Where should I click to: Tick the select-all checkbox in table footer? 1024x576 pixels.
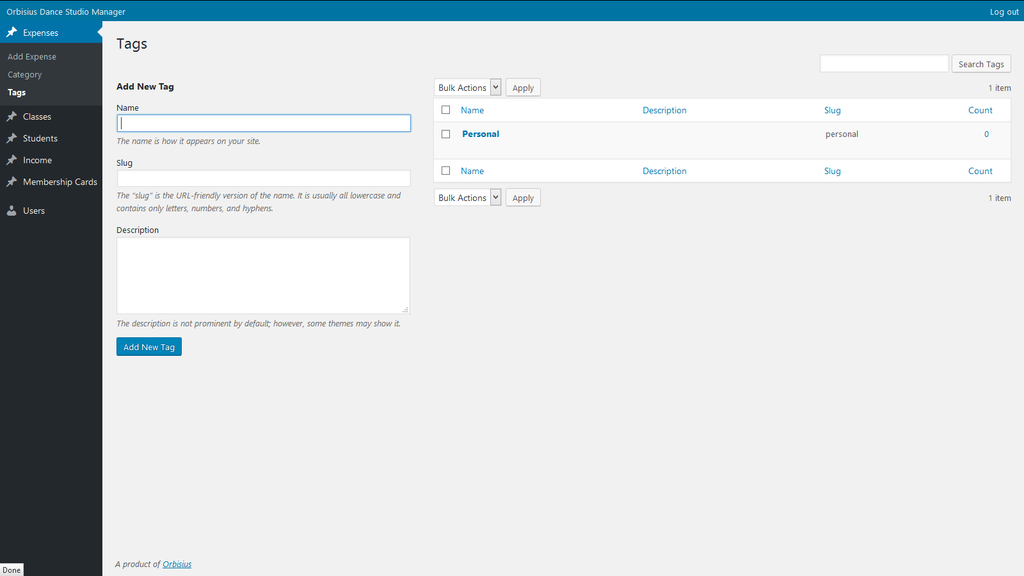[445, 170]
